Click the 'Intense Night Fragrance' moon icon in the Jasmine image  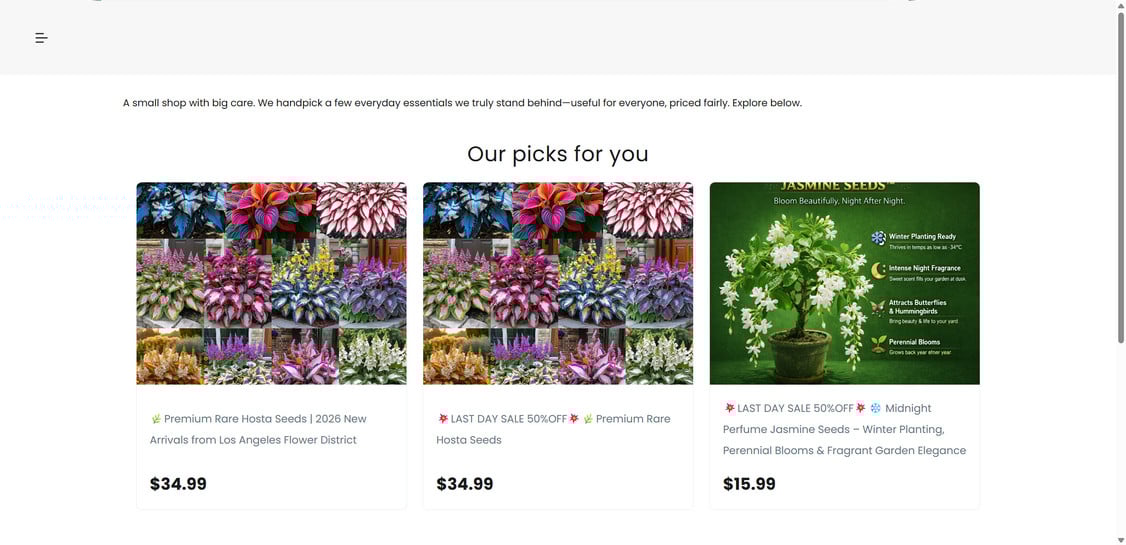(878, 271)
